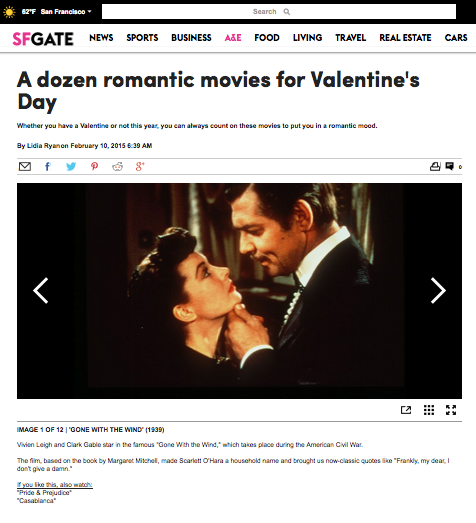
Task: Share article via email envelope icon
Action: pyautogui.click(x=25, y=166)
